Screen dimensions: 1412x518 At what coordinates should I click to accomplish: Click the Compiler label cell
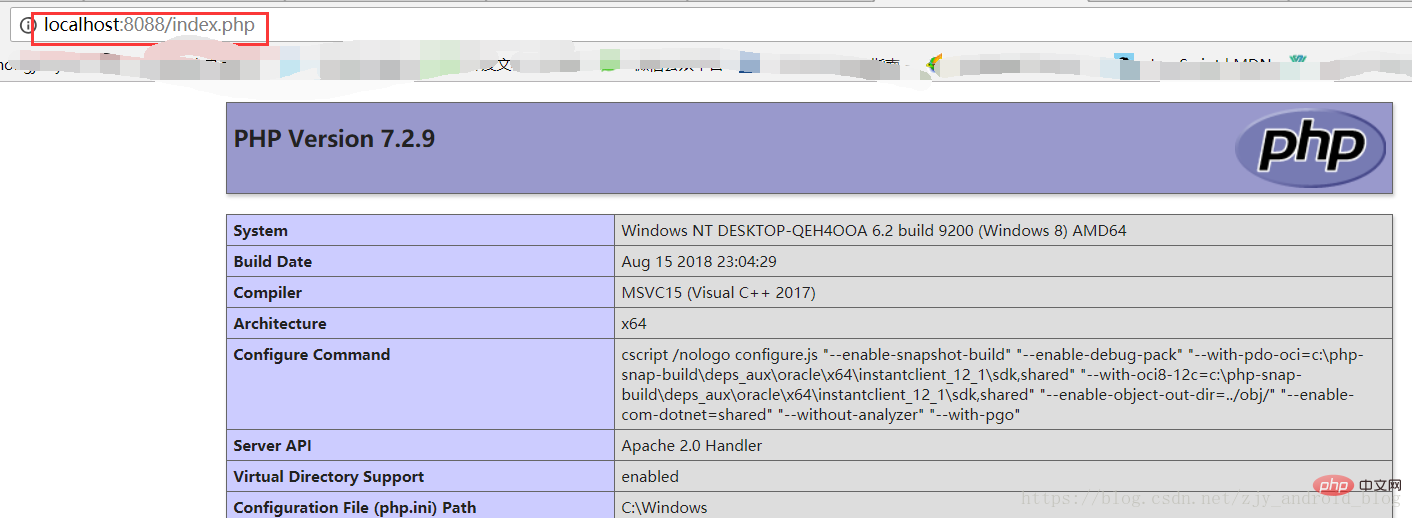pyautogui.click(x=421, y=293)
